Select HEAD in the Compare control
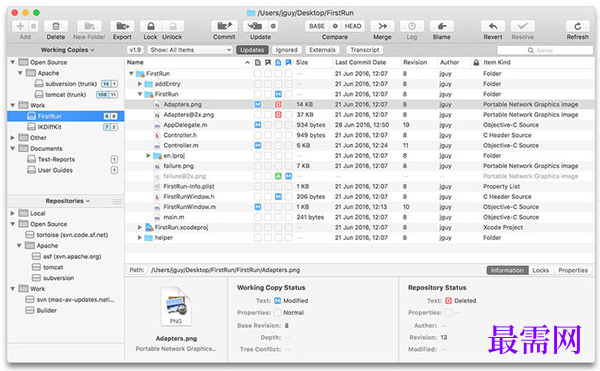 tap(353, 26)
